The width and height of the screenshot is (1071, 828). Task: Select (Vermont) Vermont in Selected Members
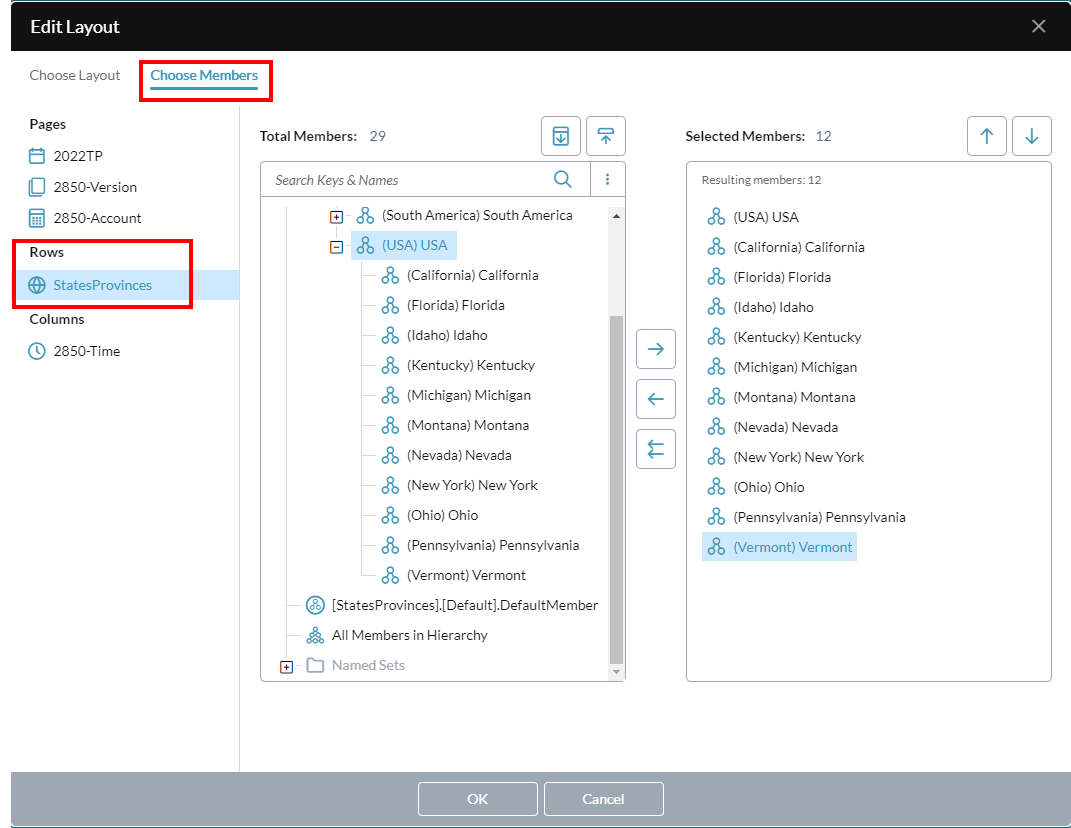779,547
